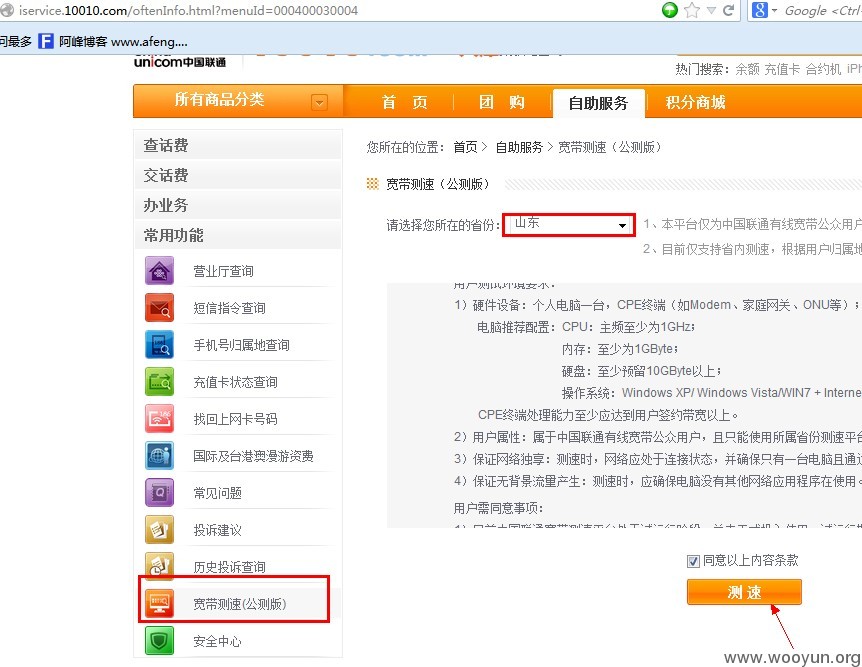The width and height of the screenshot is (862, 667).
Task: Expand the 办业务 sidebar section
Action: [x=238, y=205]
